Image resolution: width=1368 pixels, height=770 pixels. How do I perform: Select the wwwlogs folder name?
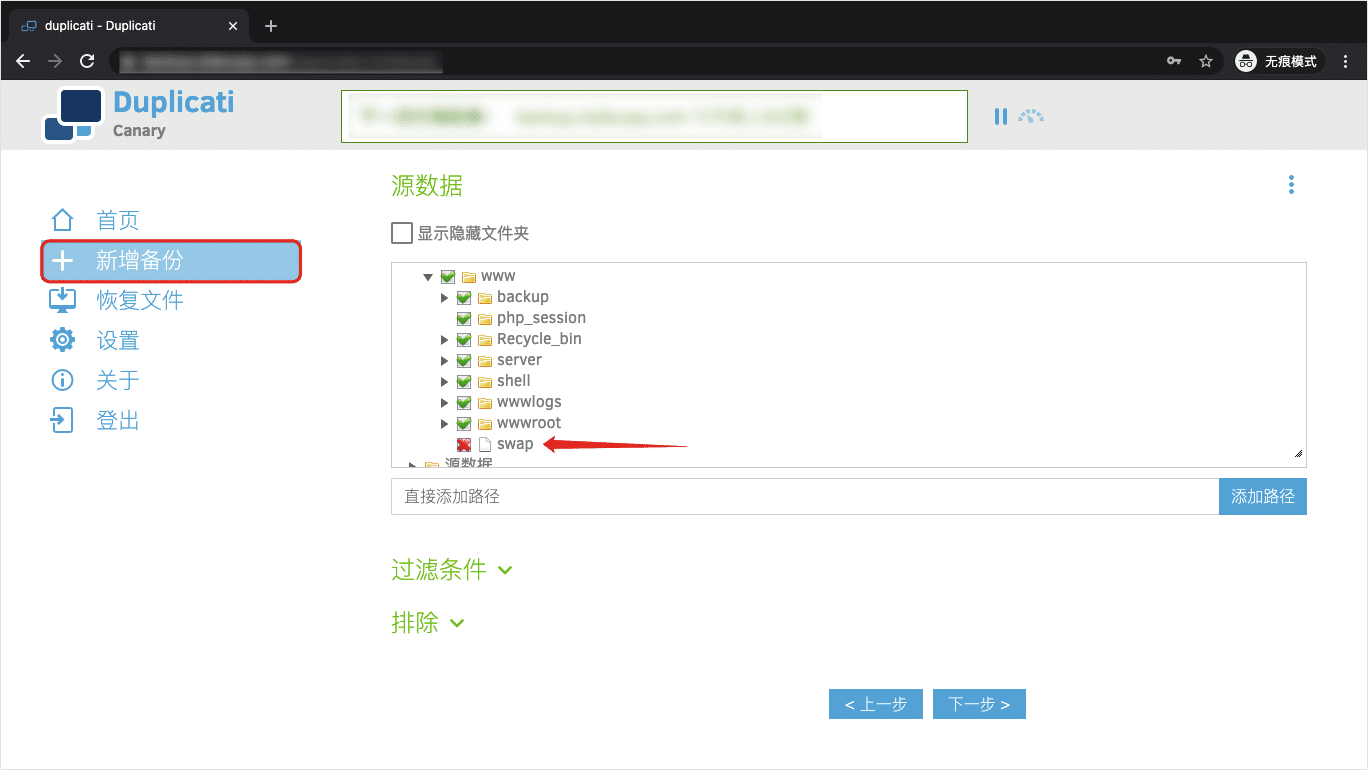click(x=529, y=402)
